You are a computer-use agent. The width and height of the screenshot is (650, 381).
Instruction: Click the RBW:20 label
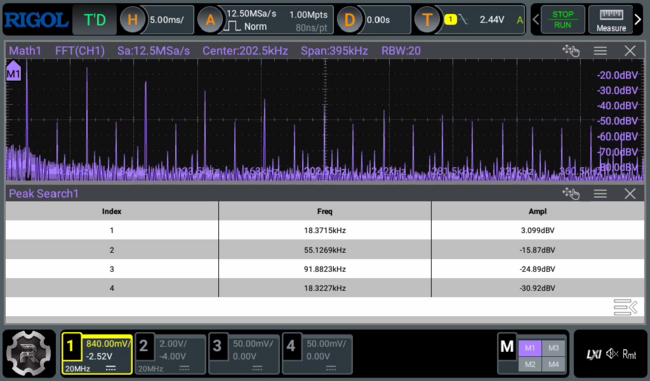point(401,51)
